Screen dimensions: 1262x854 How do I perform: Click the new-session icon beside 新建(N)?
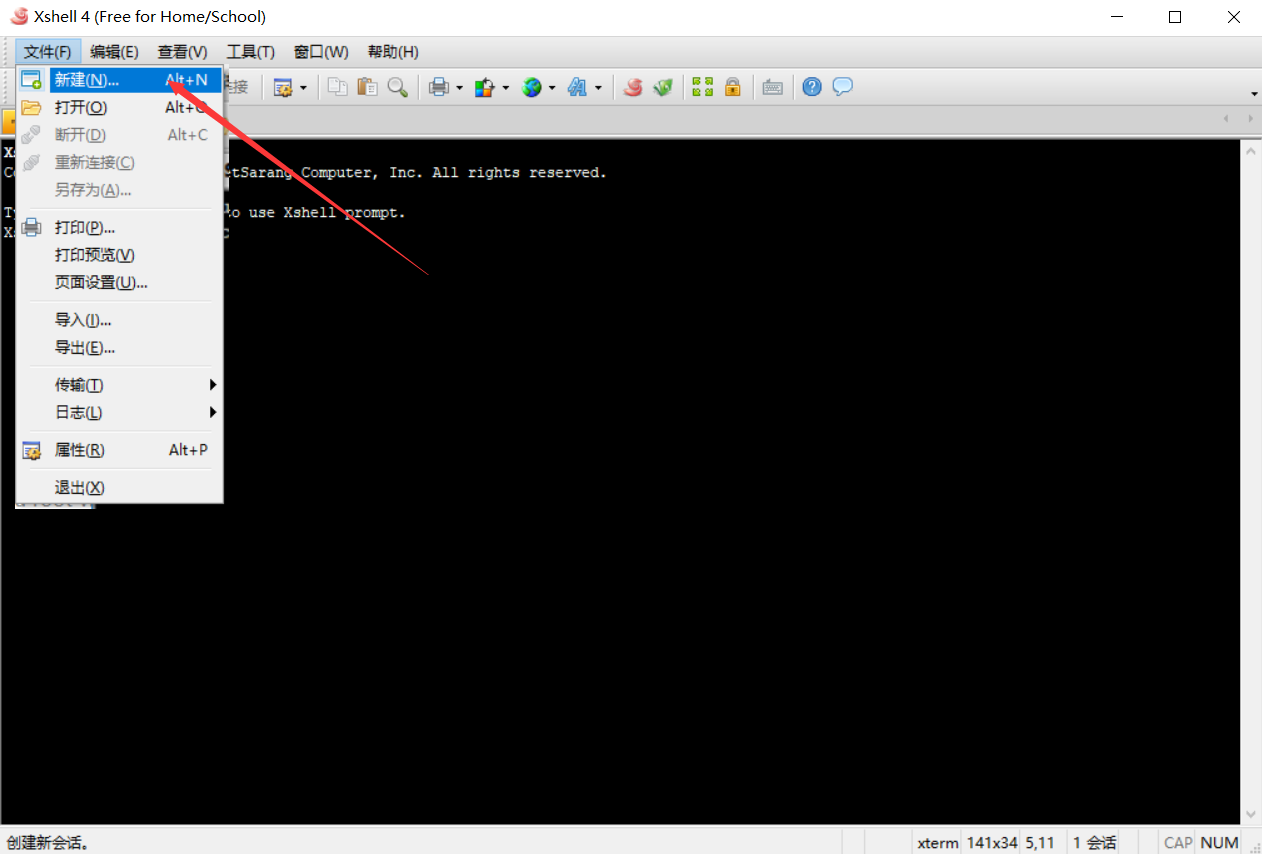31,80
